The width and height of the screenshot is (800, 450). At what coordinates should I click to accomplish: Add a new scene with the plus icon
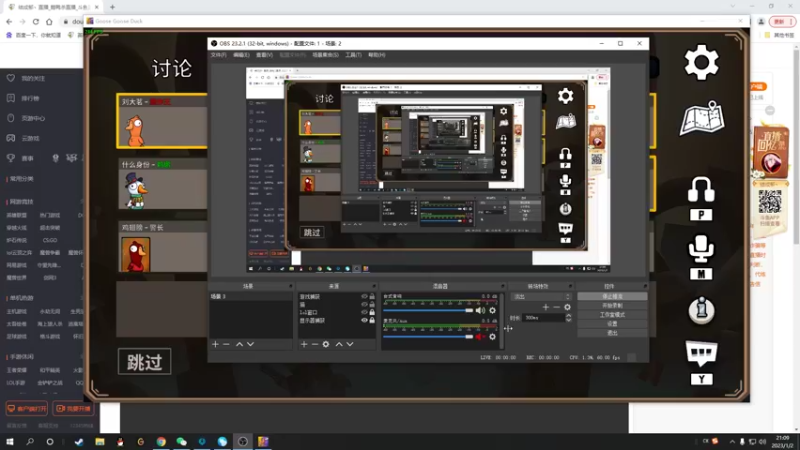[x=215, y=344]
